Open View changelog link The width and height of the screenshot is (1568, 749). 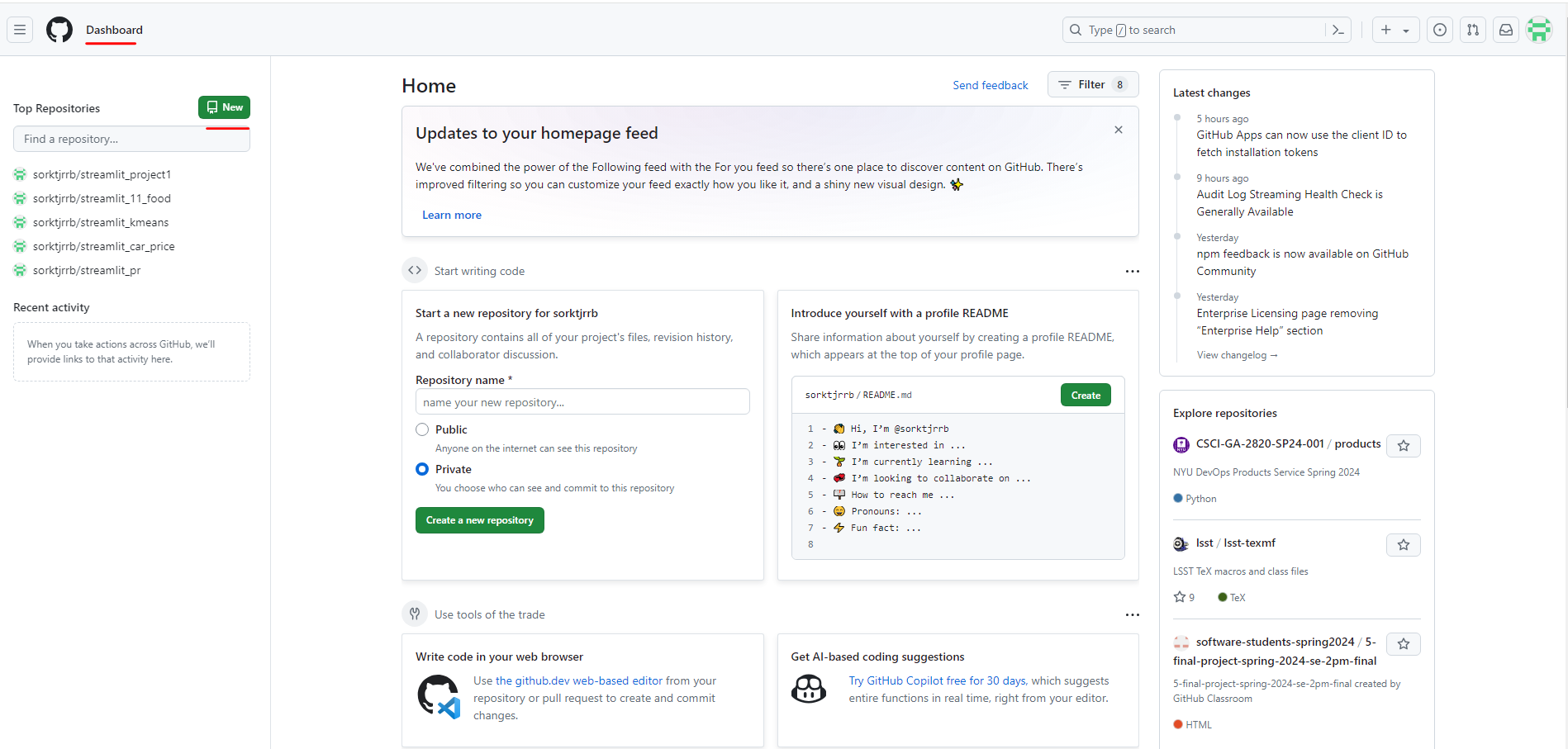pyautogui.click(x=1238, y=355)
